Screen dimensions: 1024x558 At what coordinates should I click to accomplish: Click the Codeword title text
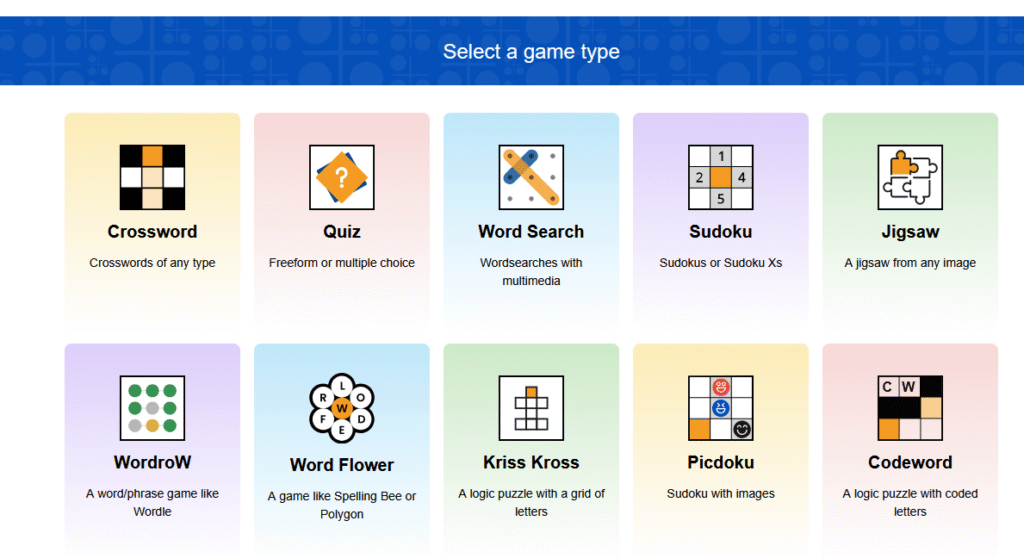(910, 463)
